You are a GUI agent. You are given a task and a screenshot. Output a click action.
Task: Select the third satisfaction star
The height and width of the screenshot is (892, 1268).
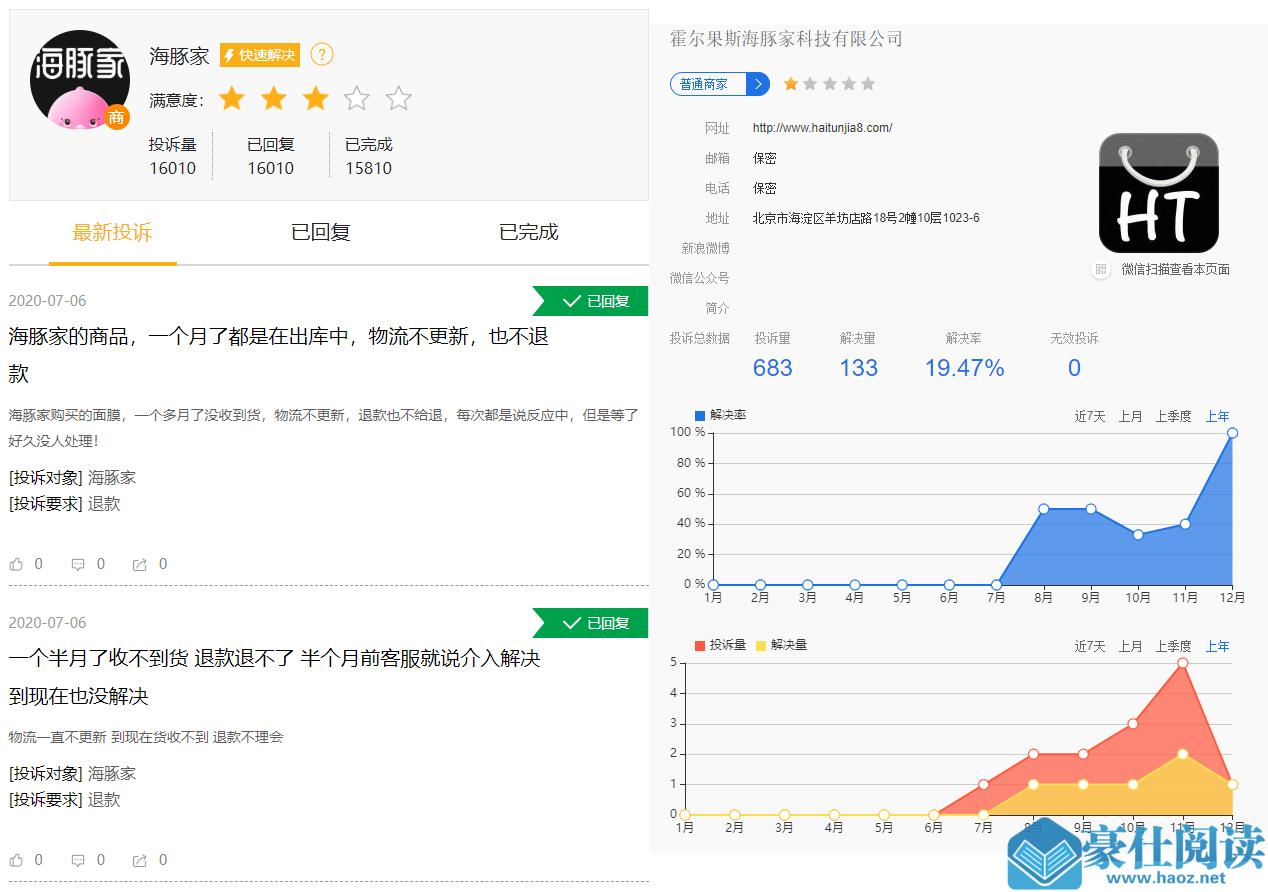click(315, 98)
